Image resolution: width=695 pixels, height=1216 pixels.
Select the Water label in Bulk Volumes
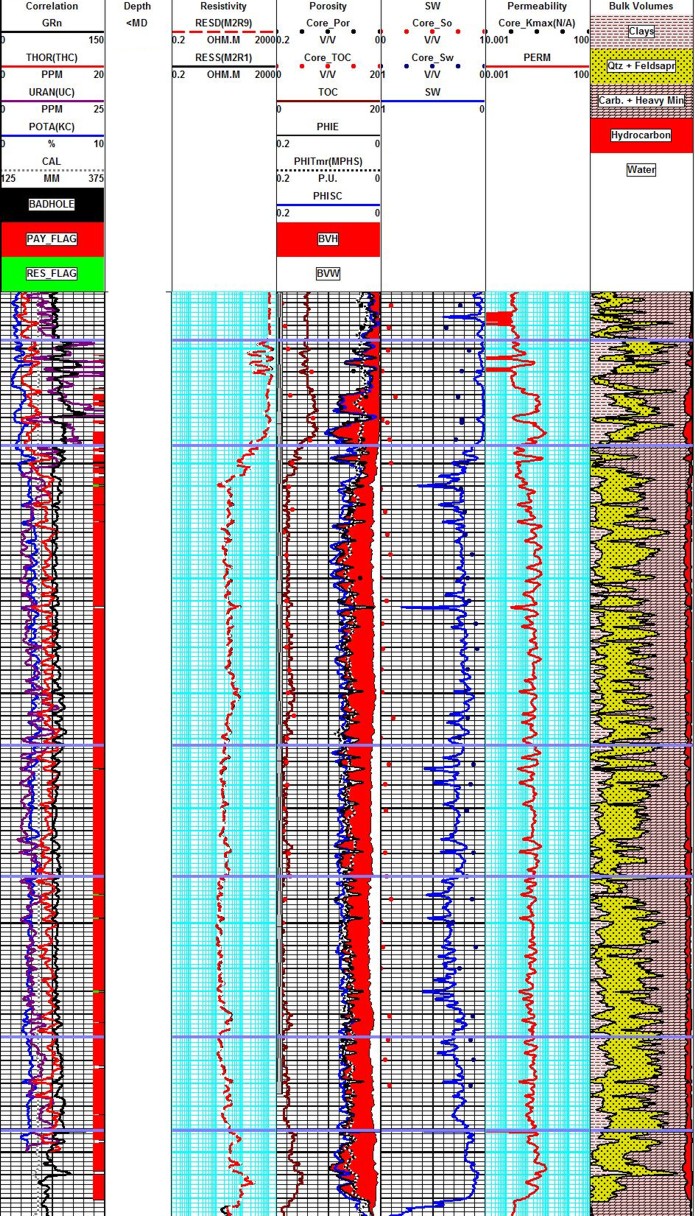click(x=641, y=169)
